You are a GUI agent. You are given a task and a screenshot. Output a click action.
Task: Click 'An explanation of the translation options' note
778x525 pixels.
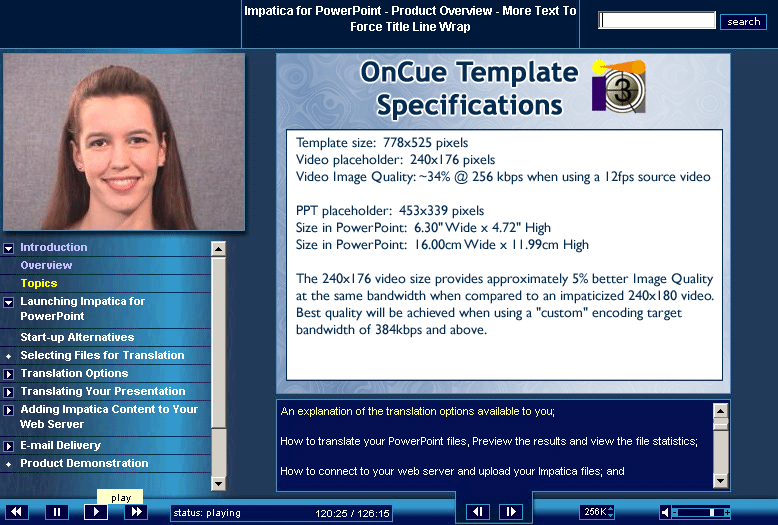[x=417, y=411]
